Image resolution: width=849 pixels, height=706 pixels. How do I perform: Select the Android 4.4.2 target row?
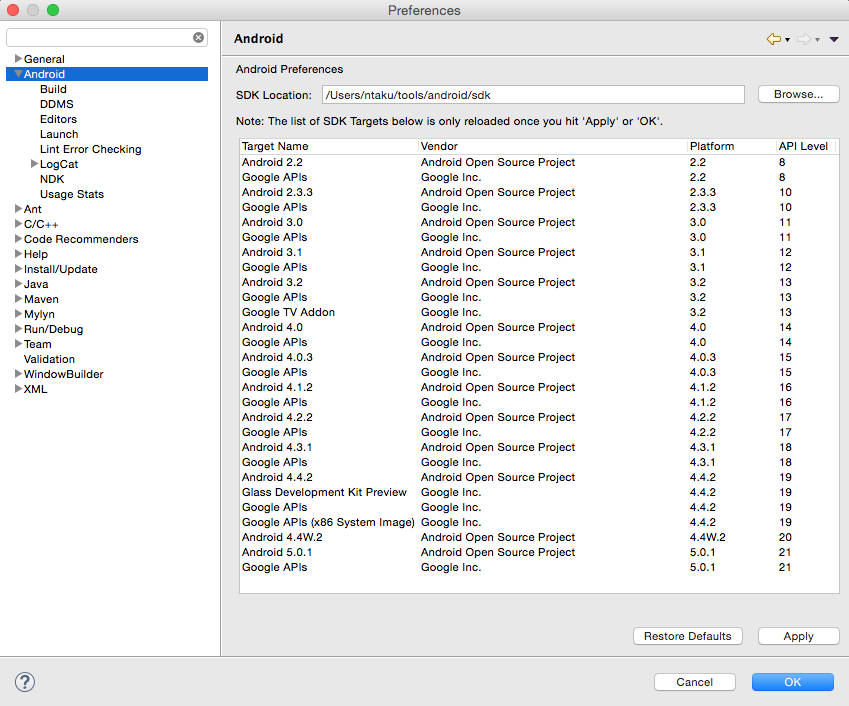click(539, 477)
